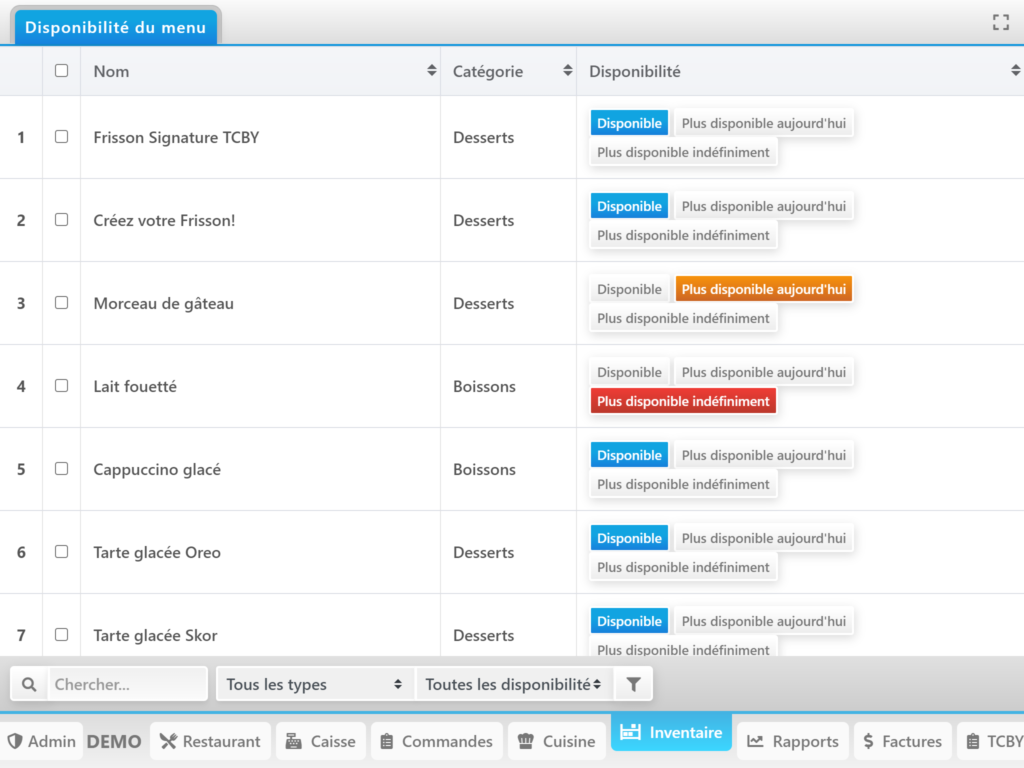Open the Commandes tab
Viewport: 1024px width, 768px height.
pos(436,741)
